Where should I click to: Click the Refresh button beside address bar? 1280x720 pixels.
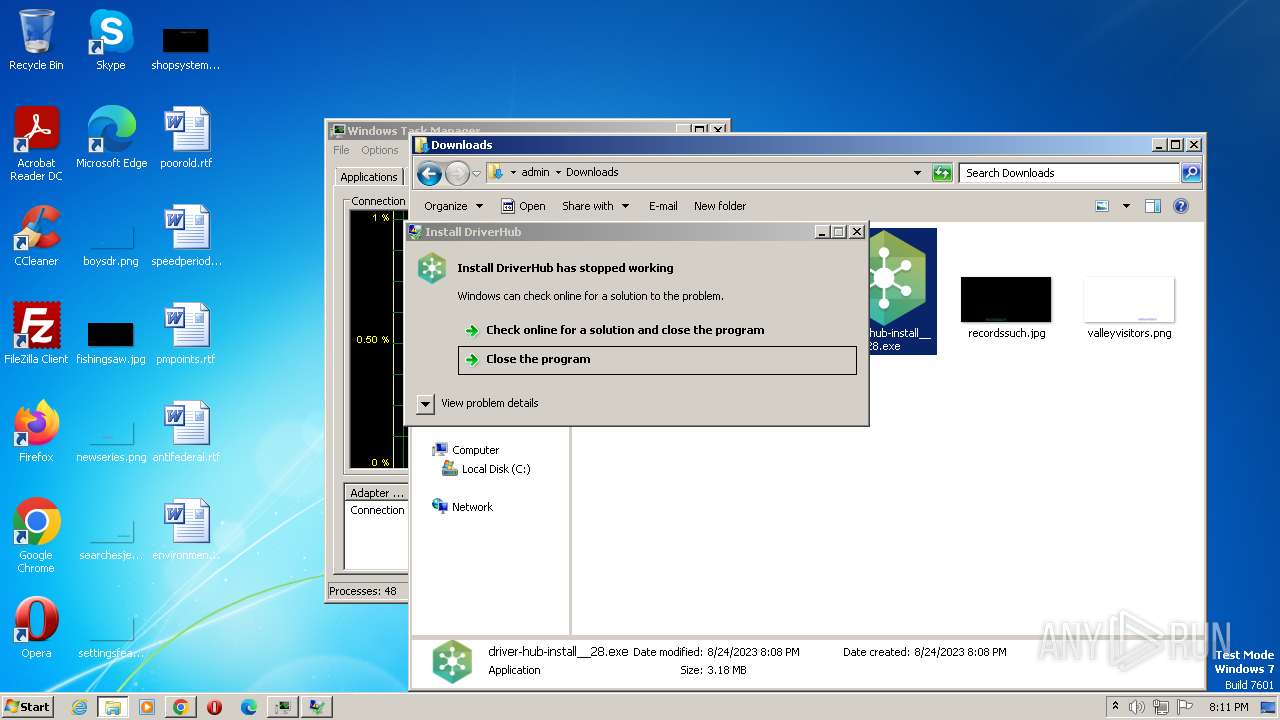point(942,173)
